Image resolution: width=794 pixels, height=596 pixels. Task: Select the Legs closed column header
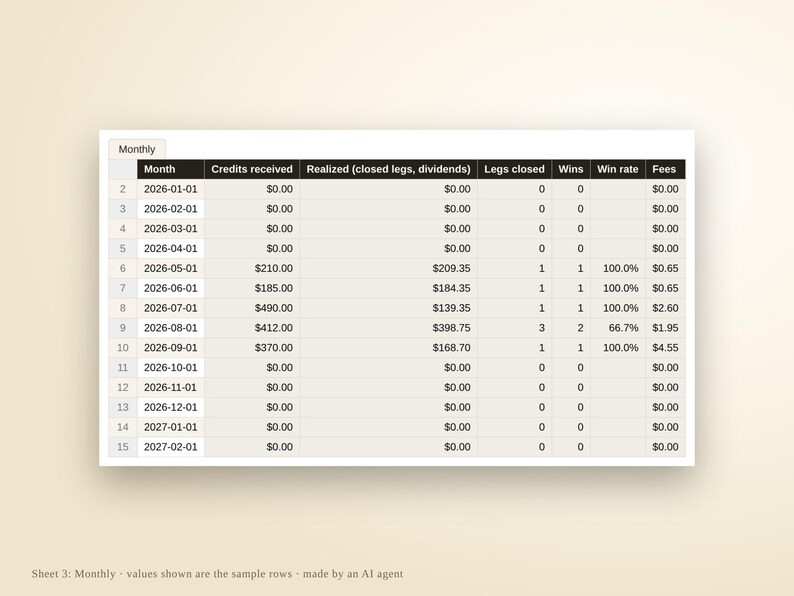[x=514, y=169]
